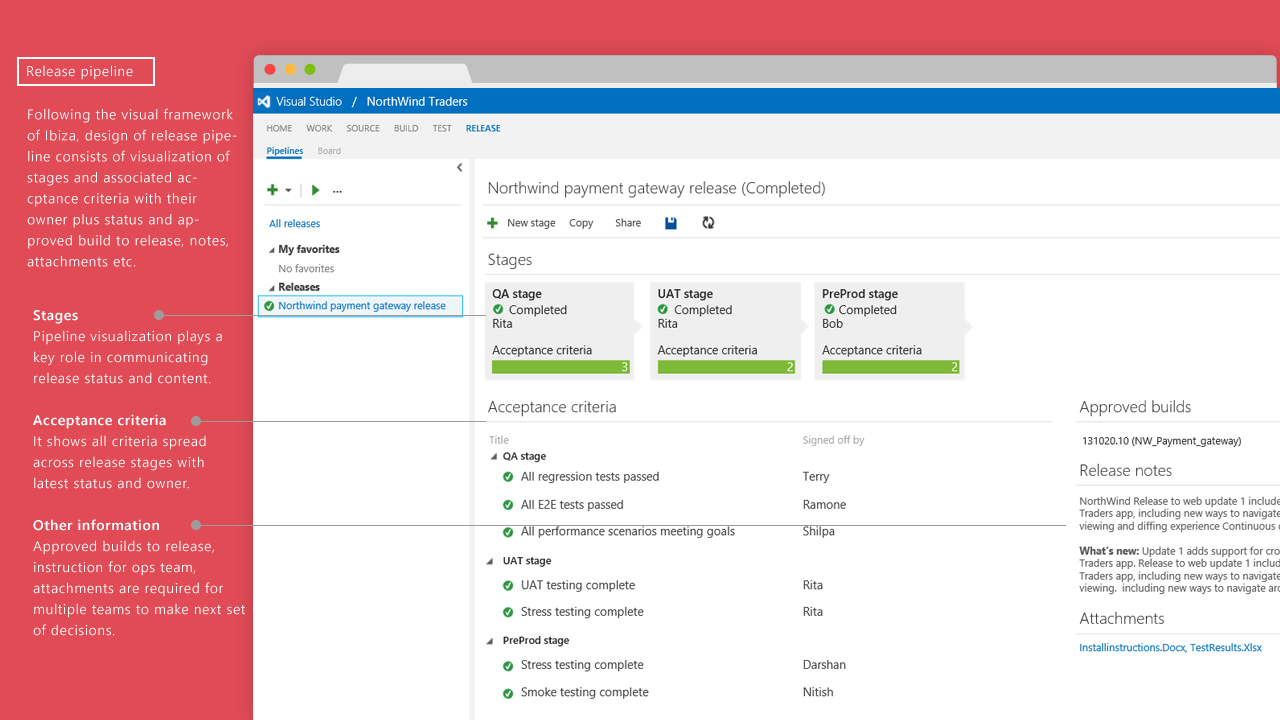Click the yellow minimize window button
Viewport: 1280px width, 720px height.
[x=290, y=70]
